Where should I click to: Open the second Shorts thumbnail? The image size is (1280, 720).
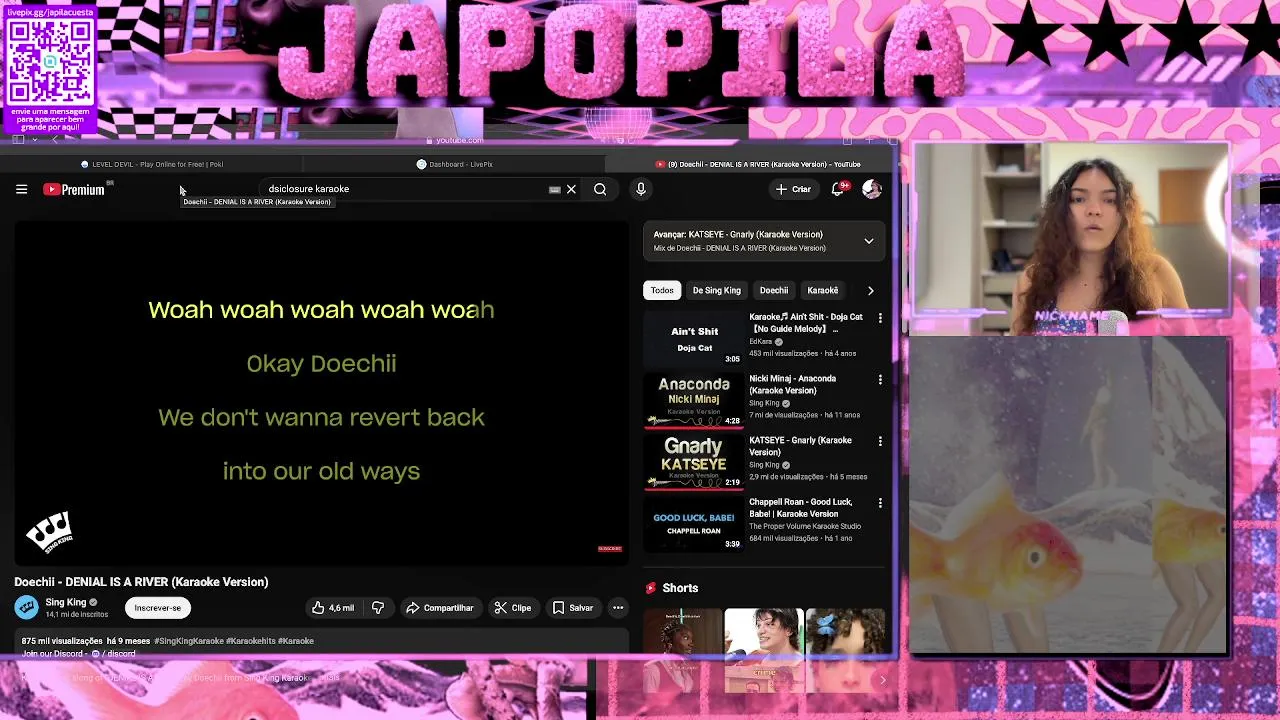click(x=763, y=650)
